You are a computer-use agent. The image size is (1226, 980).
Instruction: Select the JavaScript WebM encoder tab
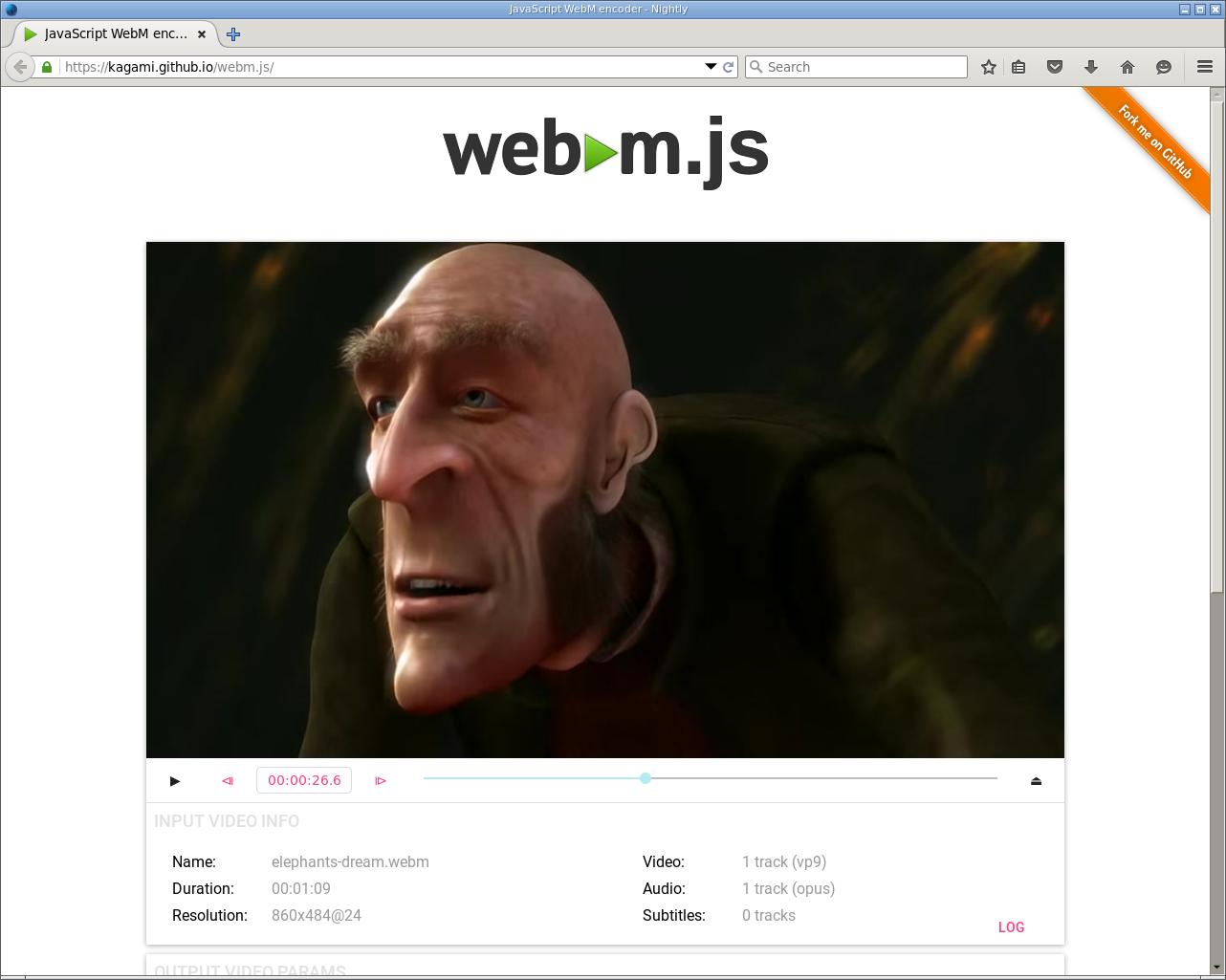pos(115,33)
